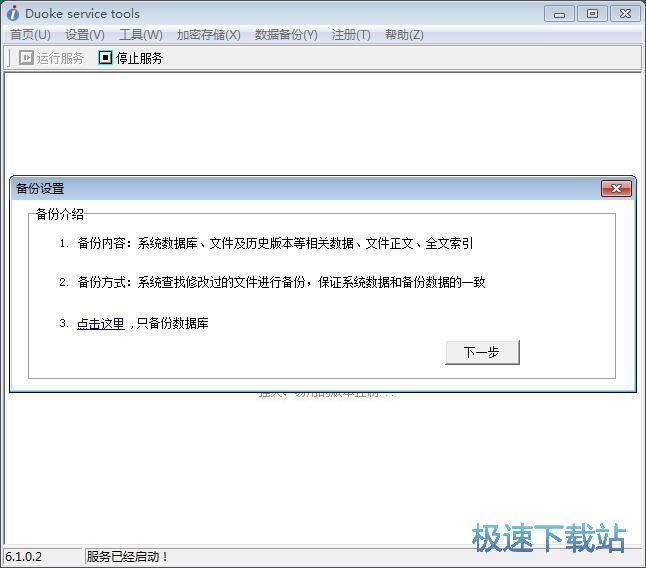Click the status text 服务已经启动！
646x568 pixels.
(127, 557)
